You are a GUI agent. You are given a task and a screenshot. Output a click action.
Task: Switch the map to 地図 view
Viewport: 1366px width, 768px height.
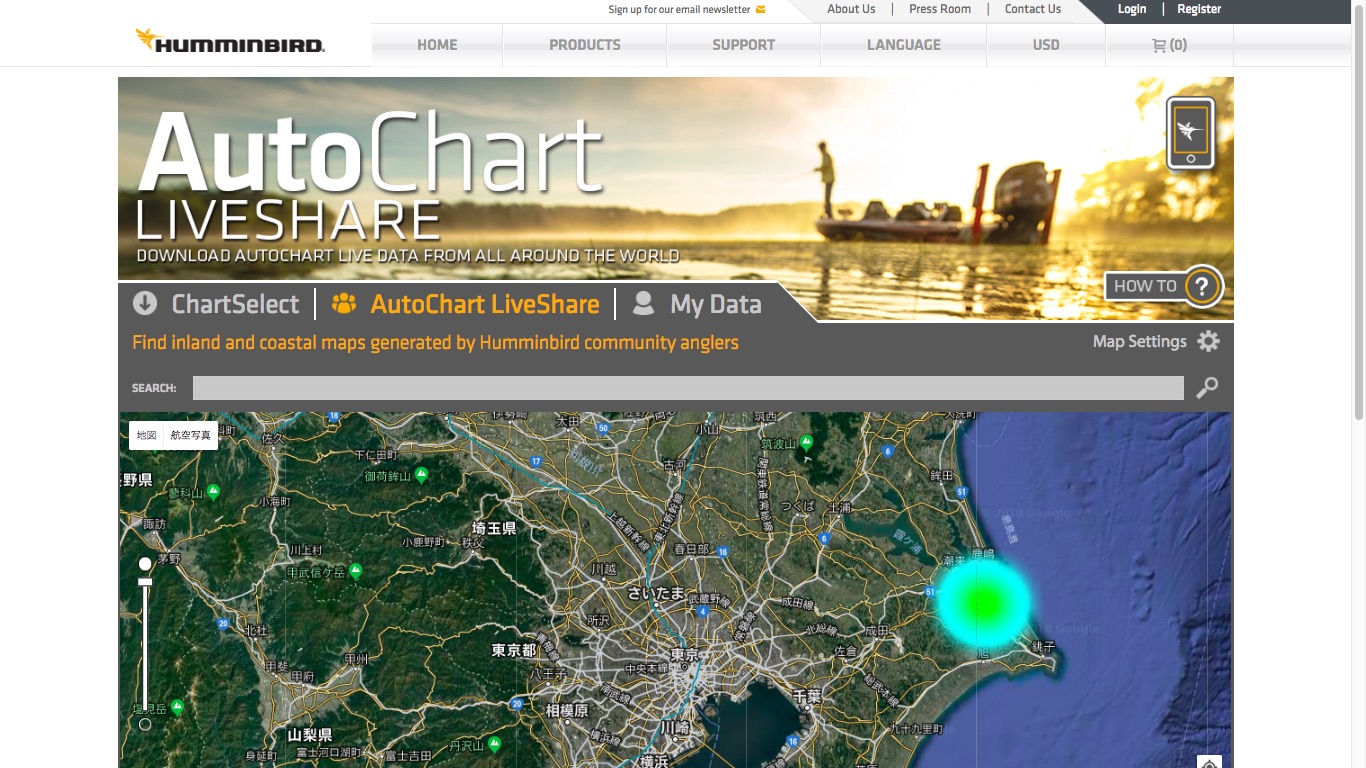(147, 435)
